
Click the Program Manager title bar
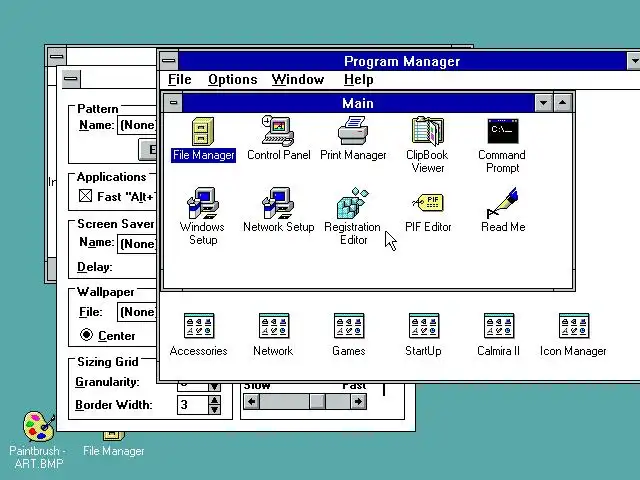pyautogui.click(x=402, y=61)
